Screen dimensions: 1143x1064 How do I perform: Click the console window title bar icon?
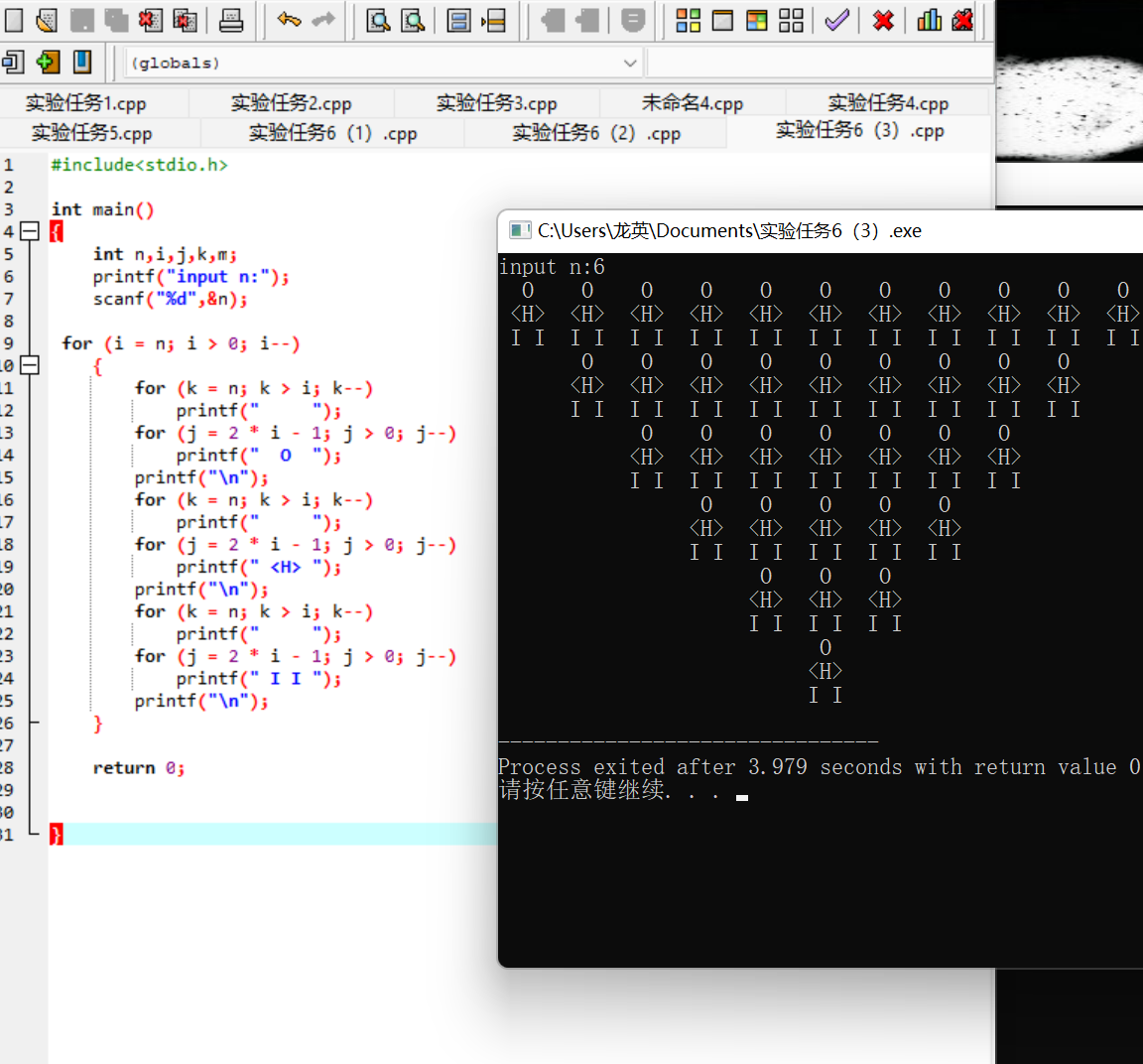520,230
